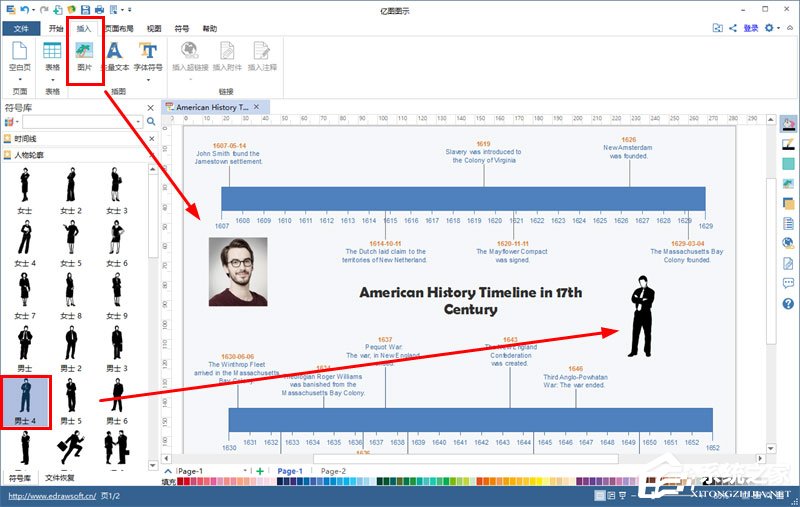Click the Save disk icon in quick access toolbar

(85, 9)
